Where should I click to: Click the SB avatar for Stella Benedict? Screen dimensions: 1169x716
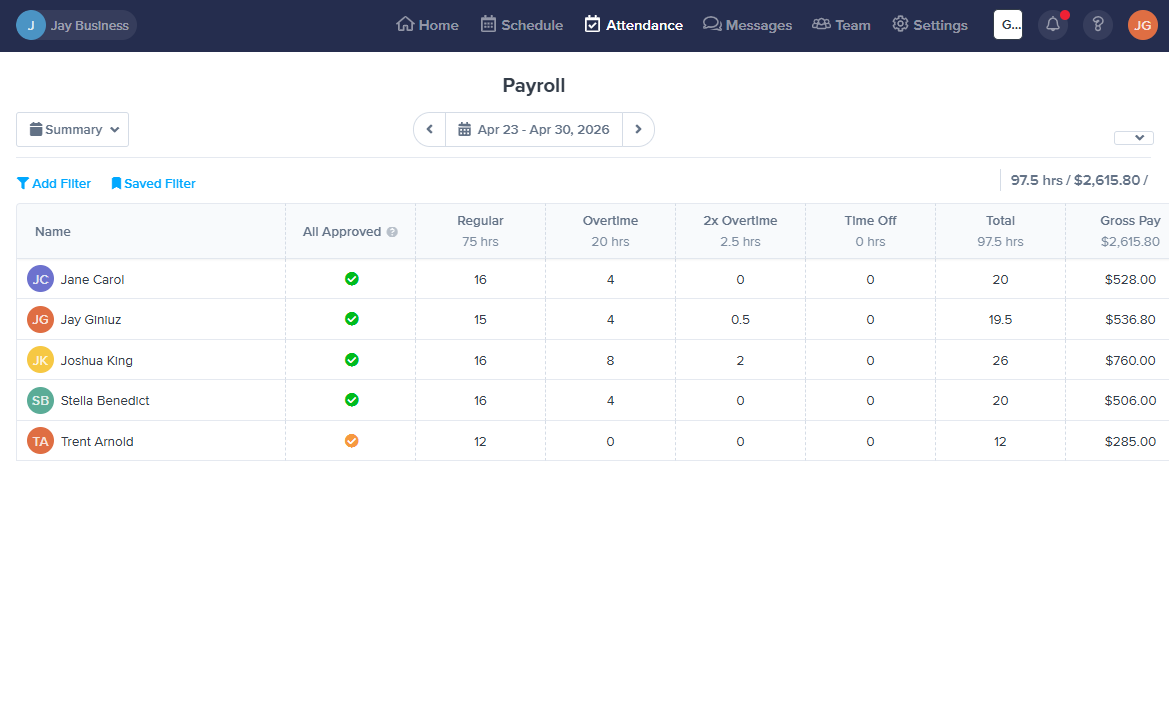pos(40,401)
